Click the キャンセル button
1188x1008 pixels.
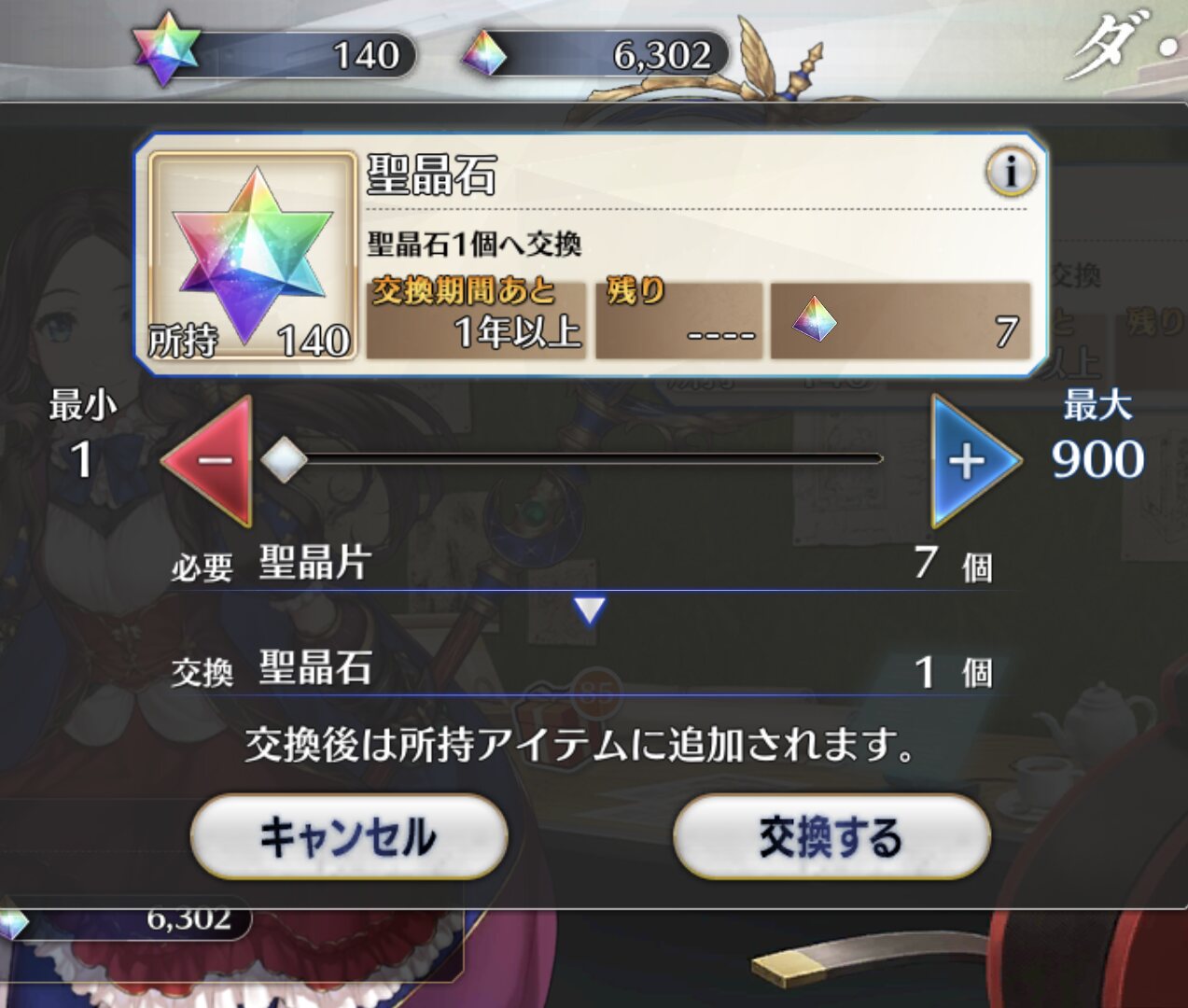coord(349,837)
